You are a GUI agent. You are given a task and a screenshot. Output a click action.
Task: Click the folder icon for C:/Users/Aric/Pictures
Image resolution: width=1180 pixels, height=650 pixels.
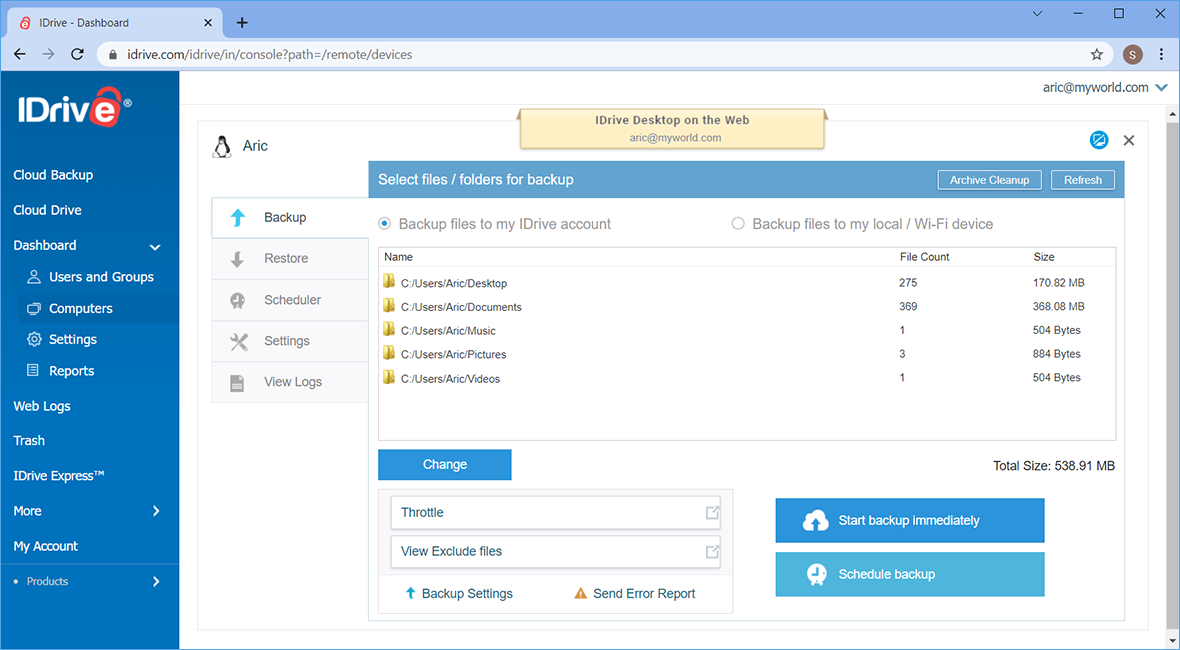389,354
